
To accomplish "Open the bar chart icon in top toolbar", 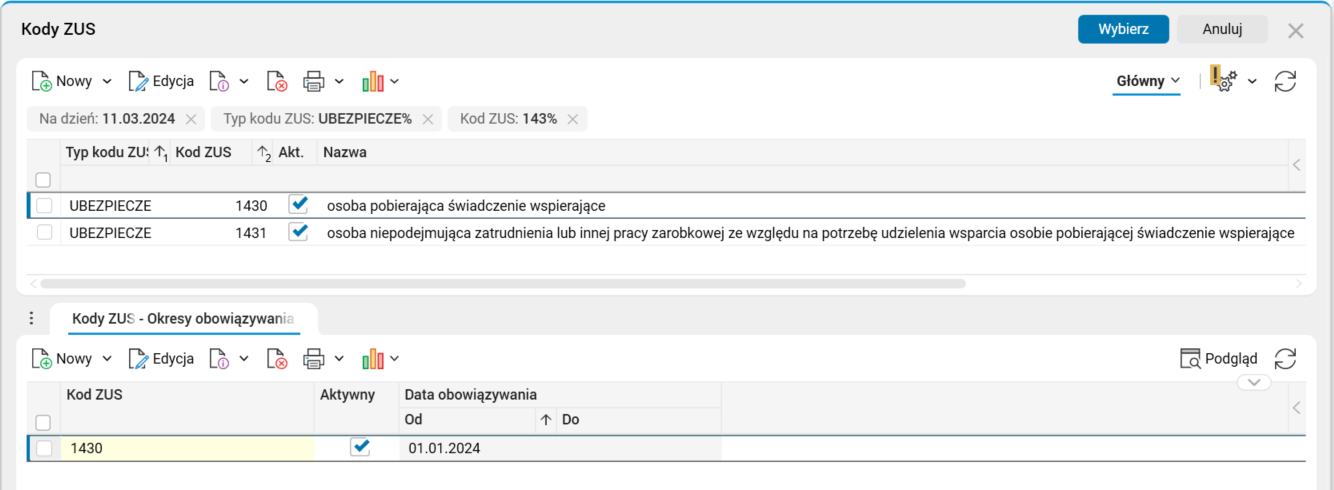I will click(x=373, y=81).
